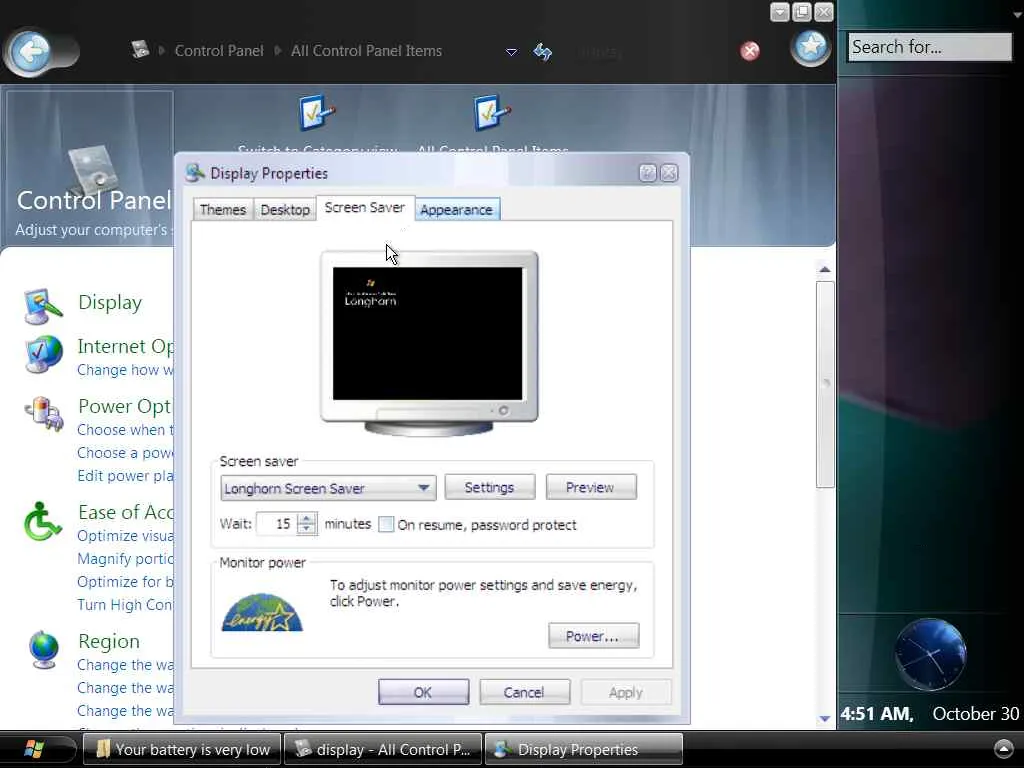1024x768 pixels.
Task: Click the Region globe icon
Action: click(x=44, y=650)
